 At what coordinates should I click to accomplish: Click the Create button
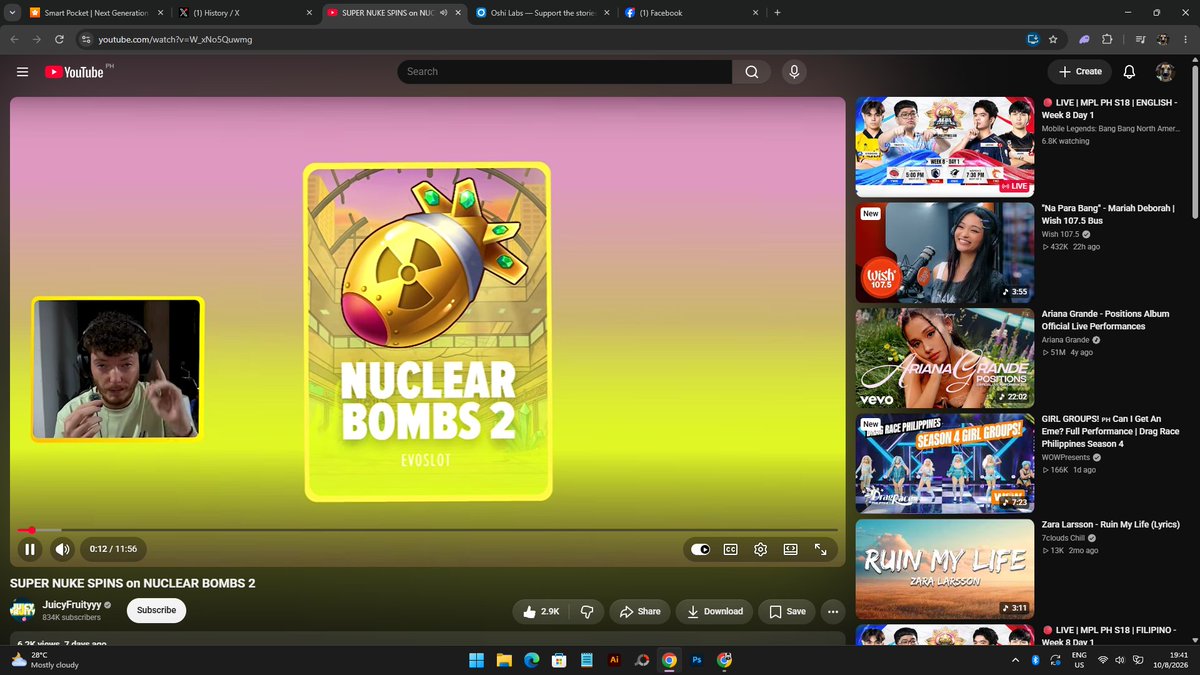[x=1080, y=72]
